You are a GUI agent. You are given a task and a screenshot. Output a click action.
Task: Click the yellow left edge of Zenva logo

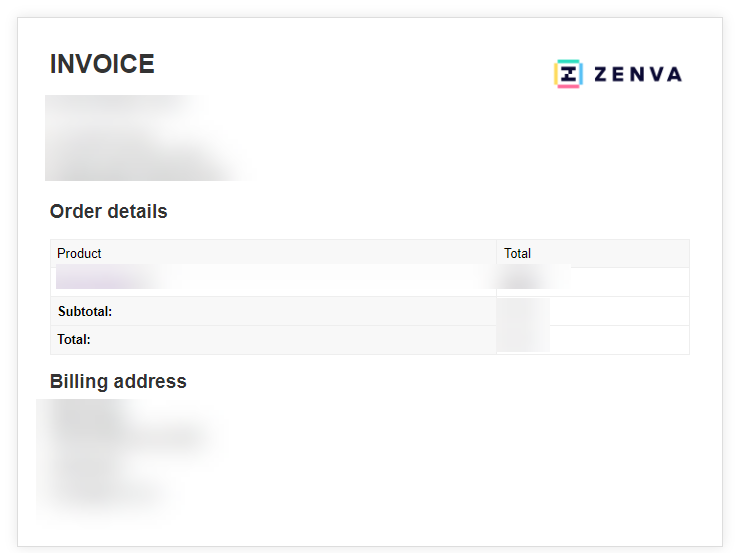(x=556, y=75)
